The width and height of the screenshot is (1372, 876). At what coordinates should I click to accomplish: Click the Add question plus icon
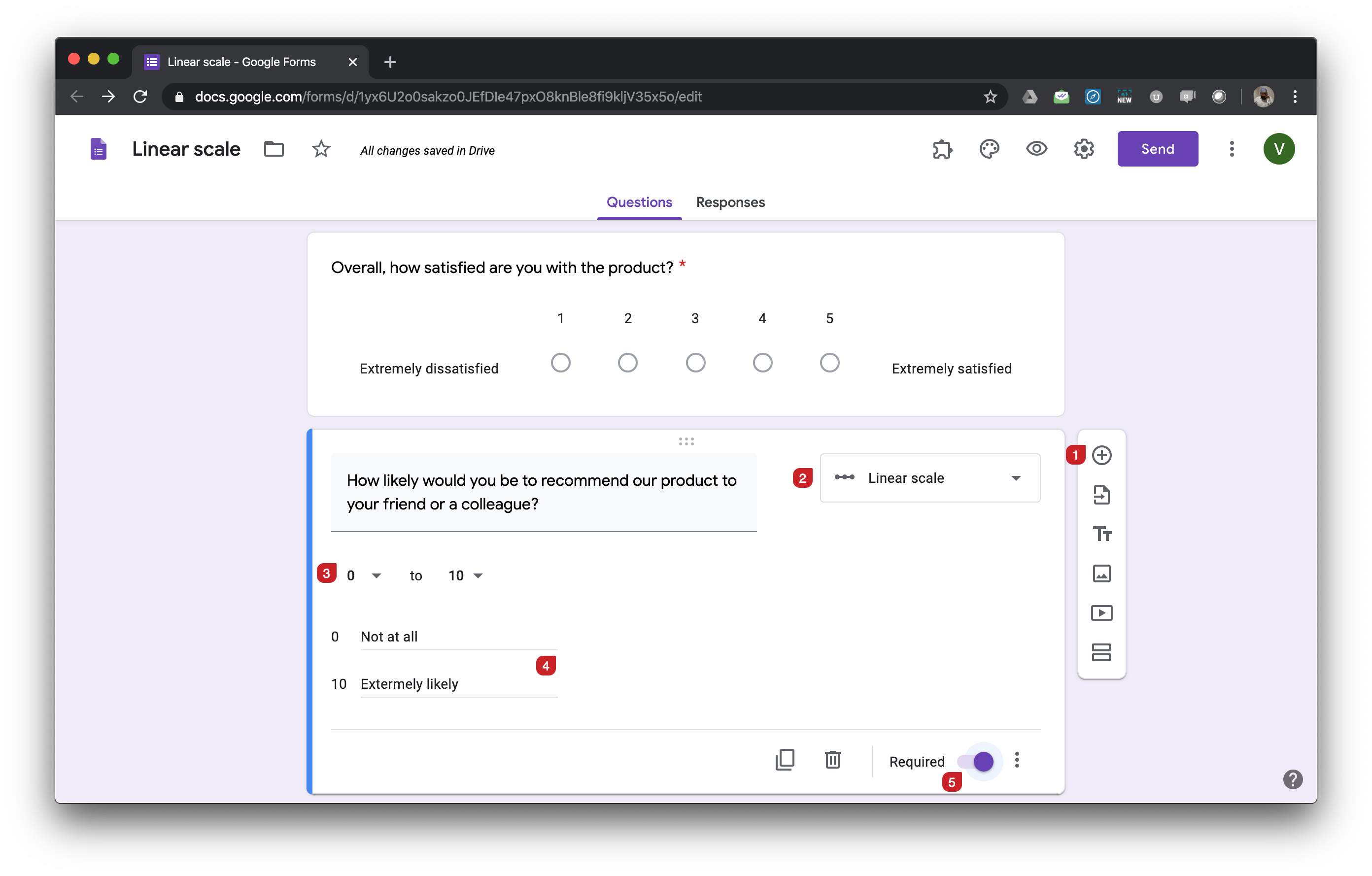click(x=1101, y=455)
